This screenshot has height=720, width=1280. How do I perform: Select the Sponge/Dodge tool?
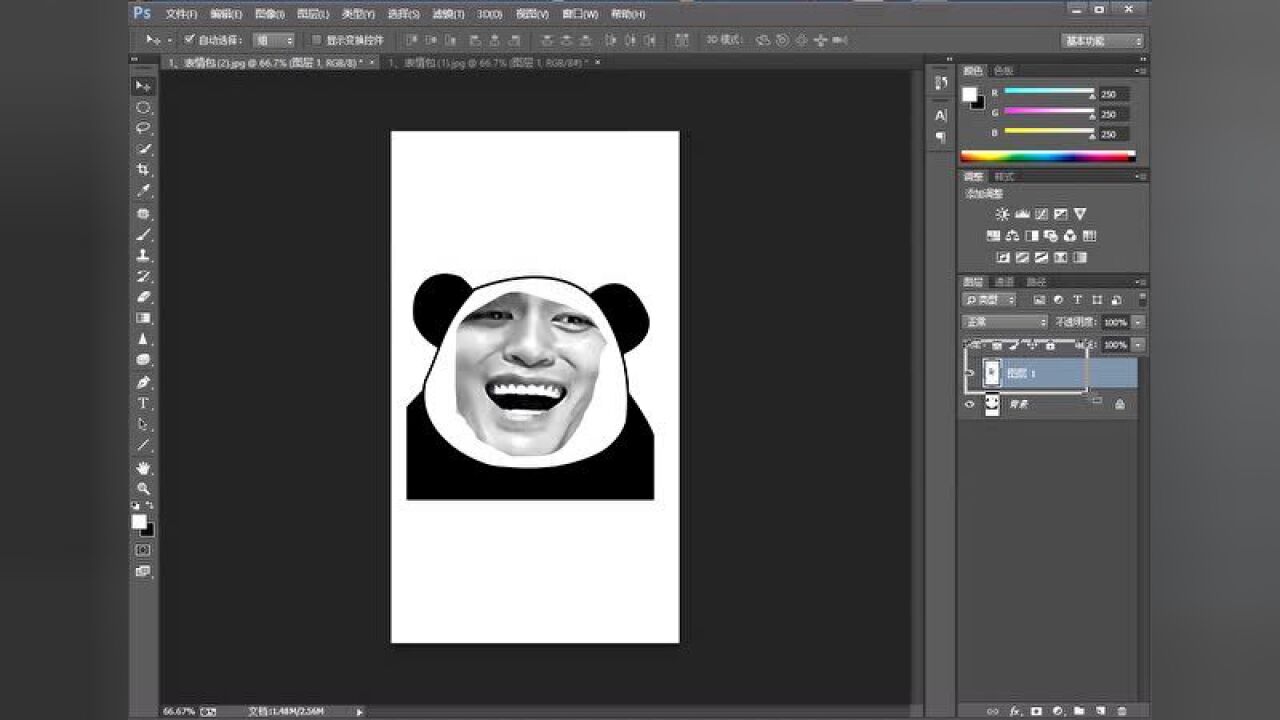(x=143, y=360)
